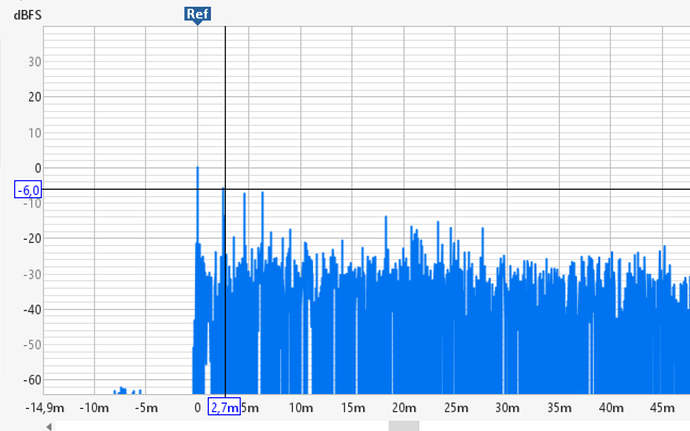Click the 25m label on the time axis
The height and width of the screenshot is (431, 690).
455,407
